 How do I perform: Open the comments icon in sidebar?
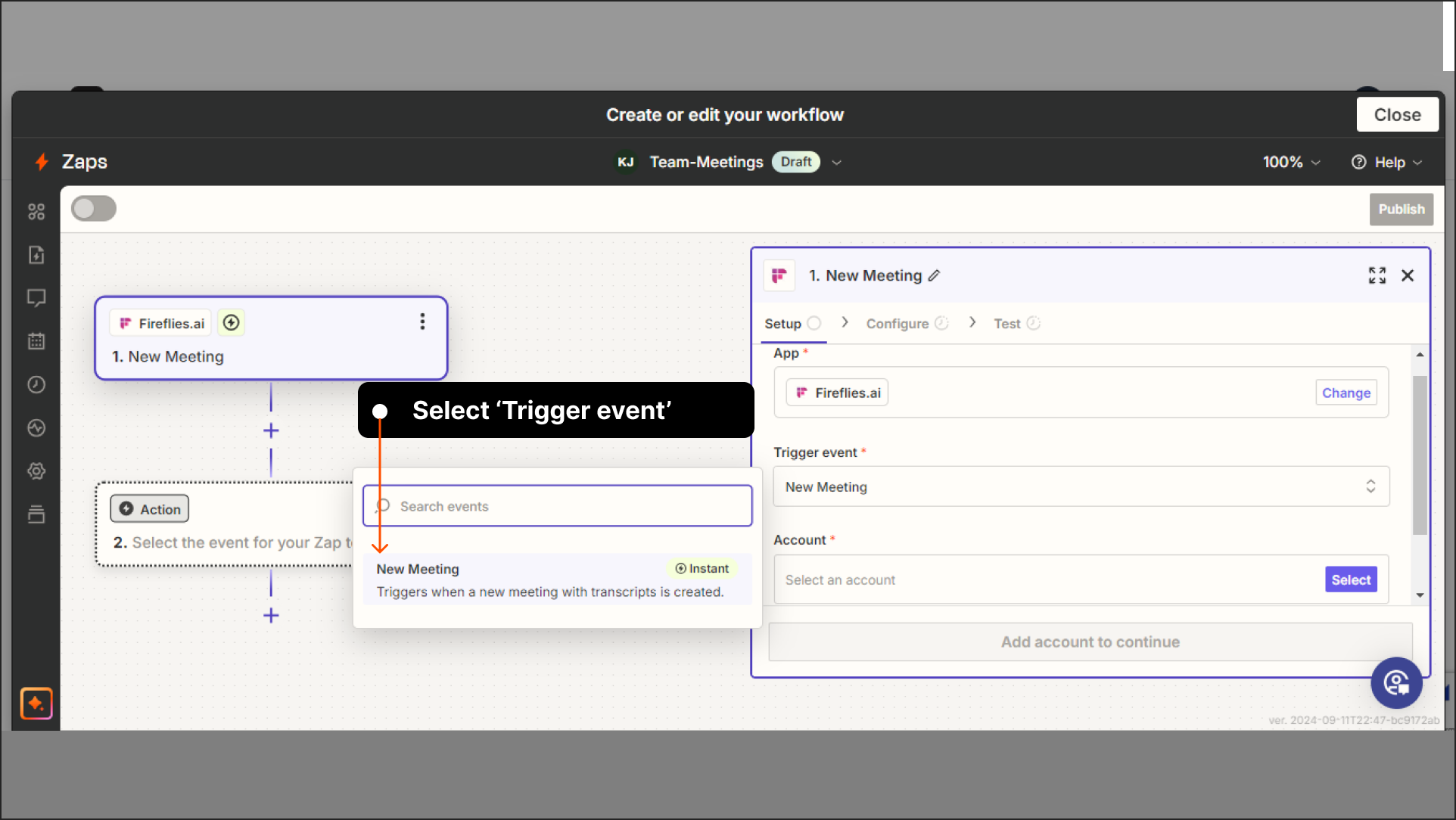36,298
